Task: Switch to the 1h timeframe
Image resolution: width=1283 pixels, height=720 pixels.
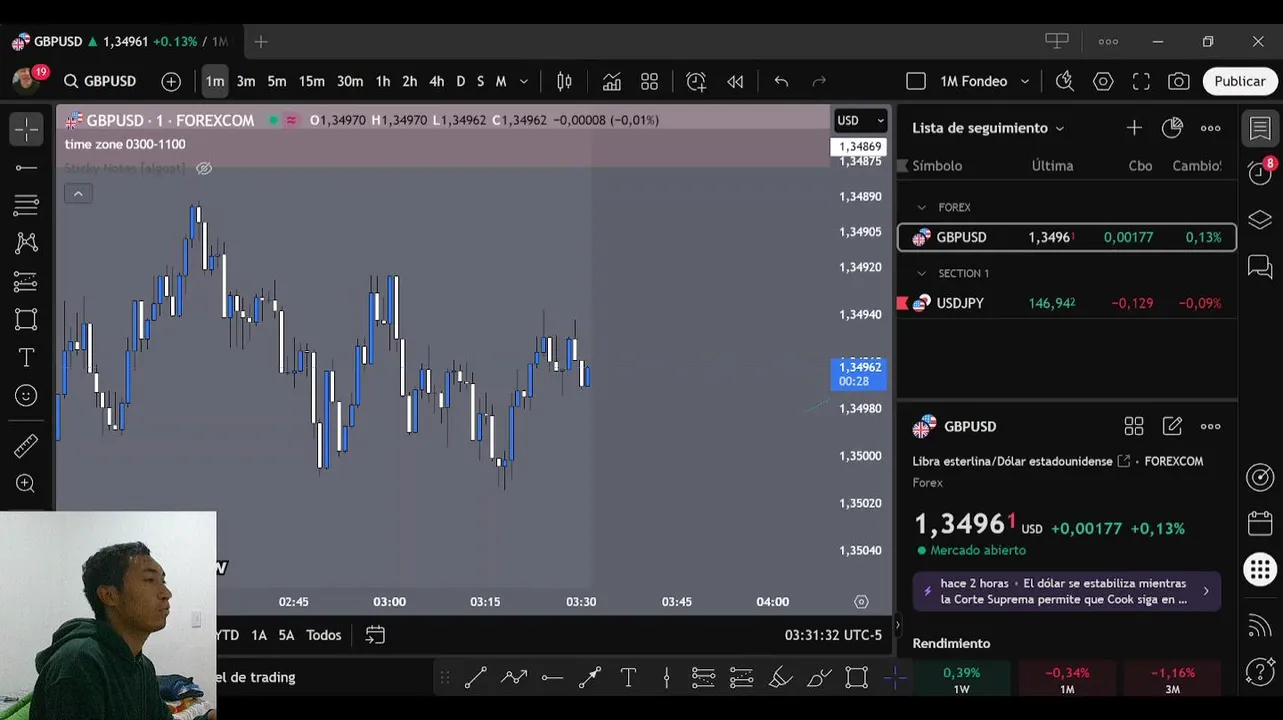Action: [x=383, y=81]
